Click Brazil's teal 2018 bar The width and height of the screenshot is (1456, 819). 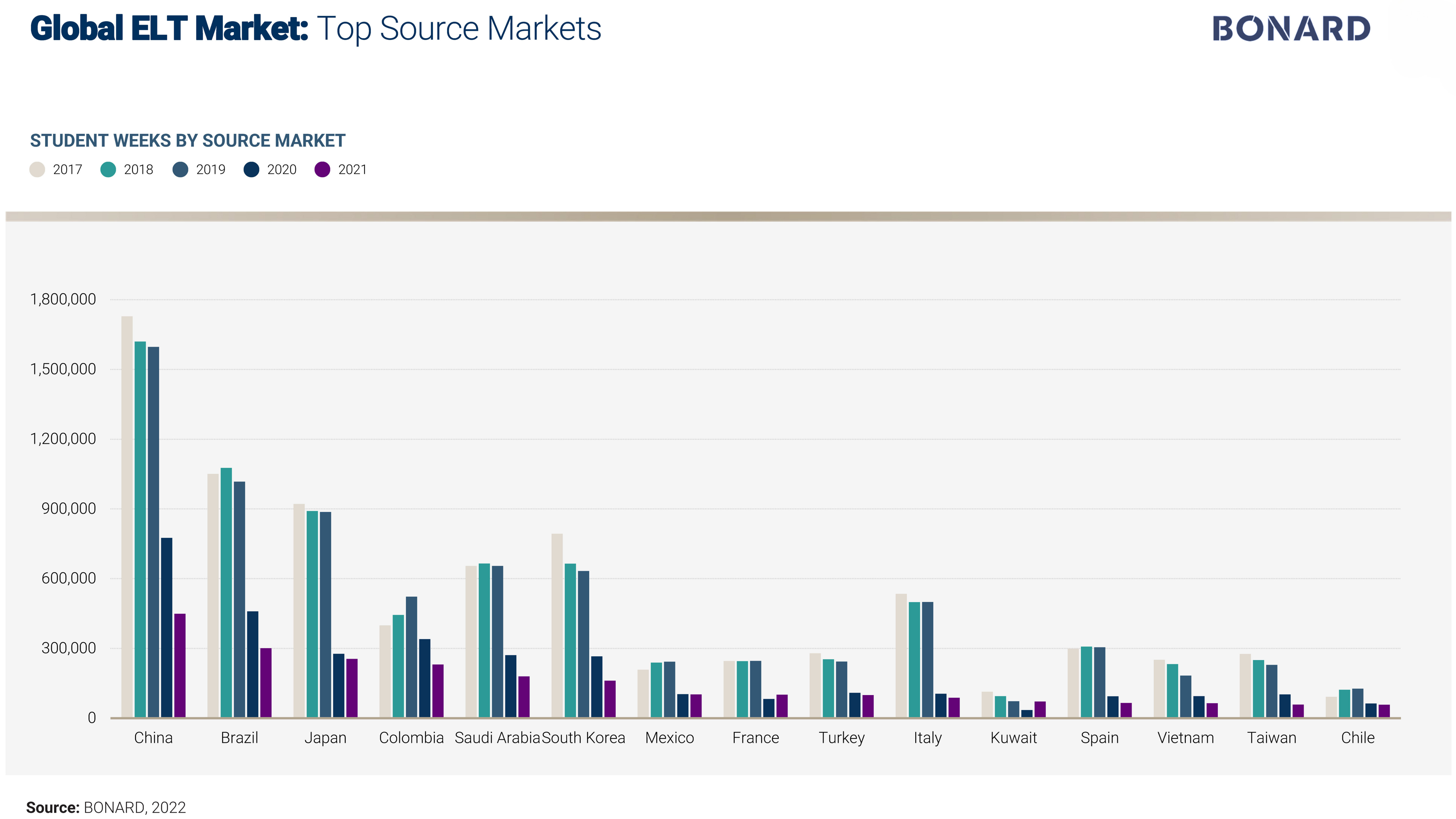point(226,593)
